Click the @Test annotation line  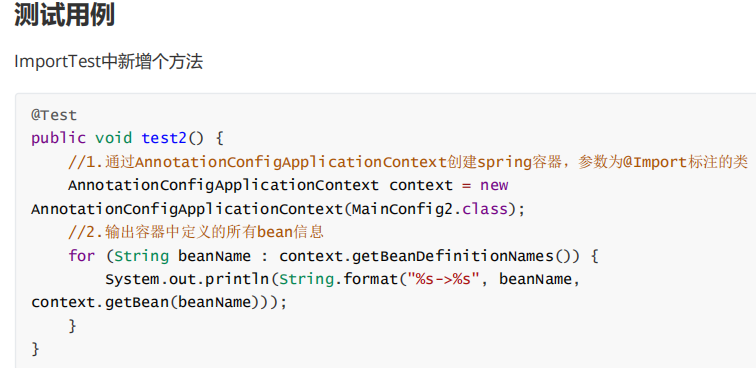54,115
